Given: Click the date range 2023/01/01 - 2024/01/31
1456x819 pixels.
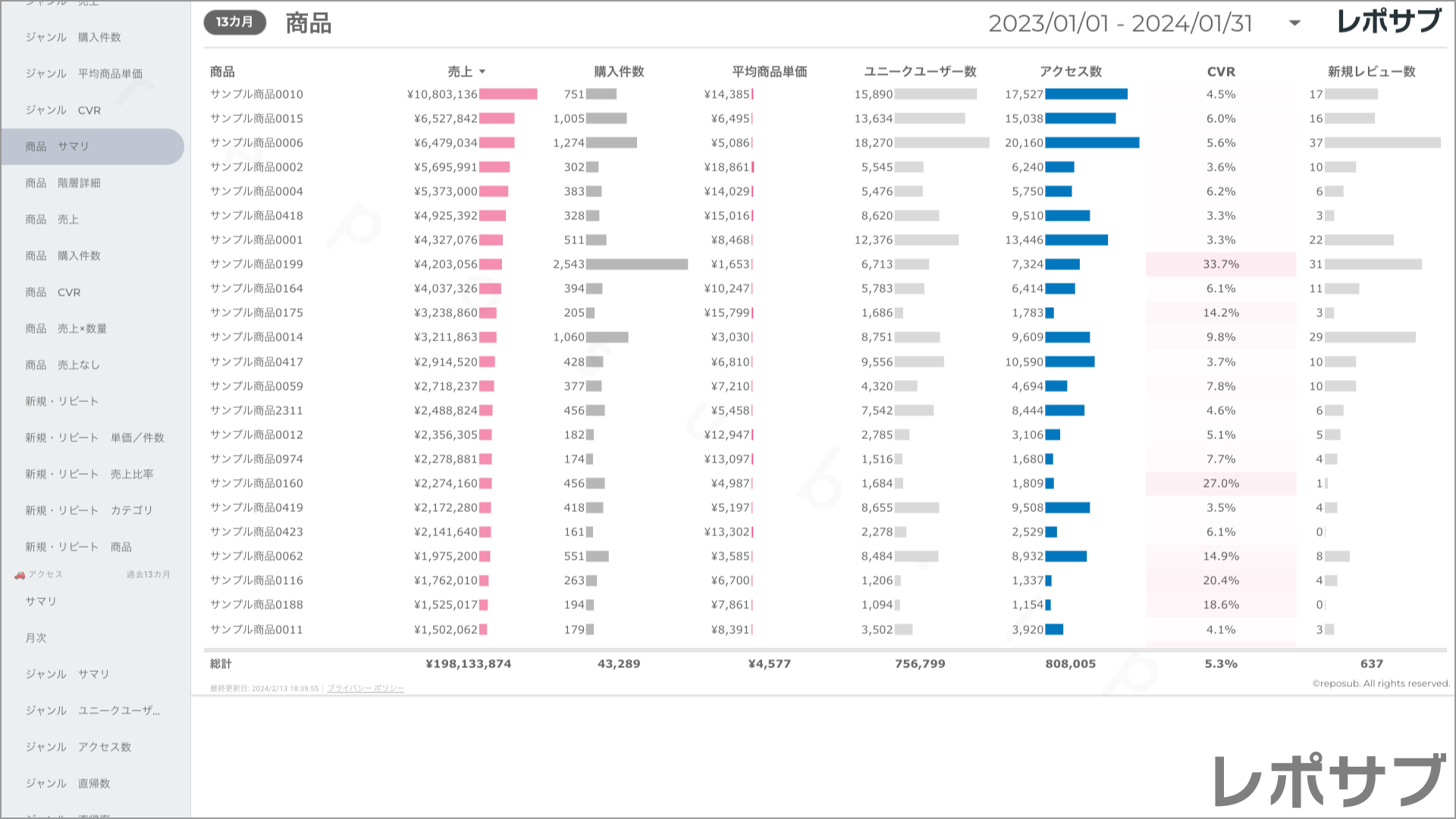Looking at the screenshot, I should pos(1120,24).
